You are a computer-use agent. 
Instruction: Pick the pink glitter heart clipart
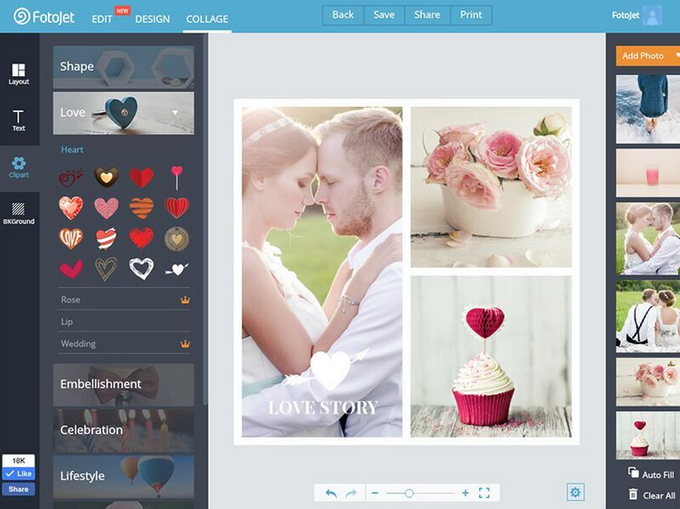click(x=106, y=208)
